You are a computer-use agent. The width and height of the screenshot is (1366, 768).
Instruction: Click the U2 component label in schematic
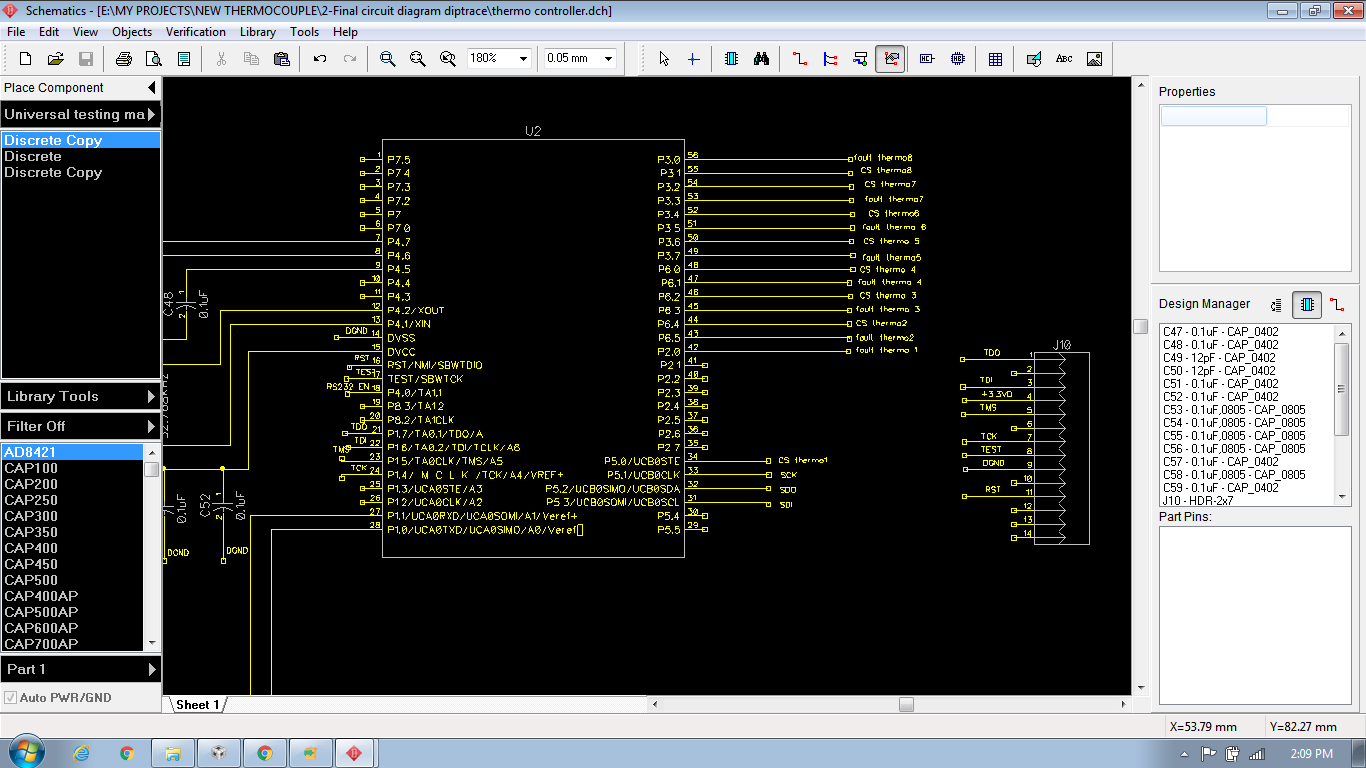(x=533, y=131)
